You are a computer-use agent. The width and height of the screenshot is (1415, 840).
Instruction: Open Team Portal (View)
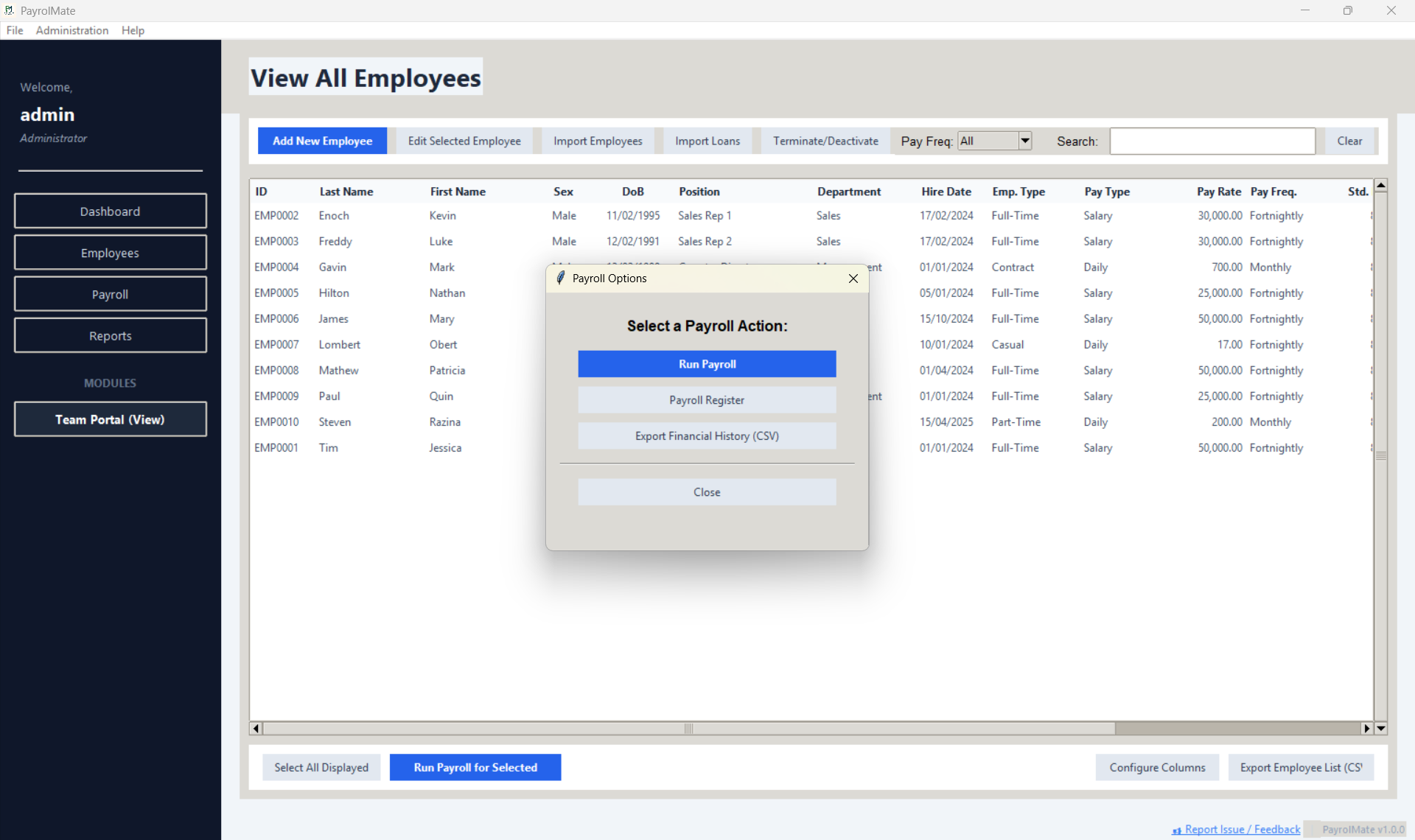pos(110,419)
